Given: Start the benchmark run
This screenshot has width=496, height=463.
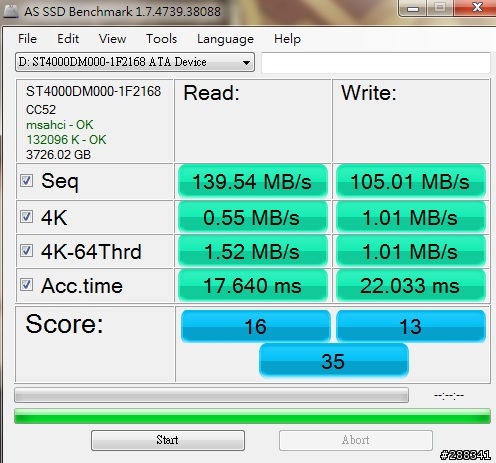Looking at the screenshot, I should pos(168,440).
